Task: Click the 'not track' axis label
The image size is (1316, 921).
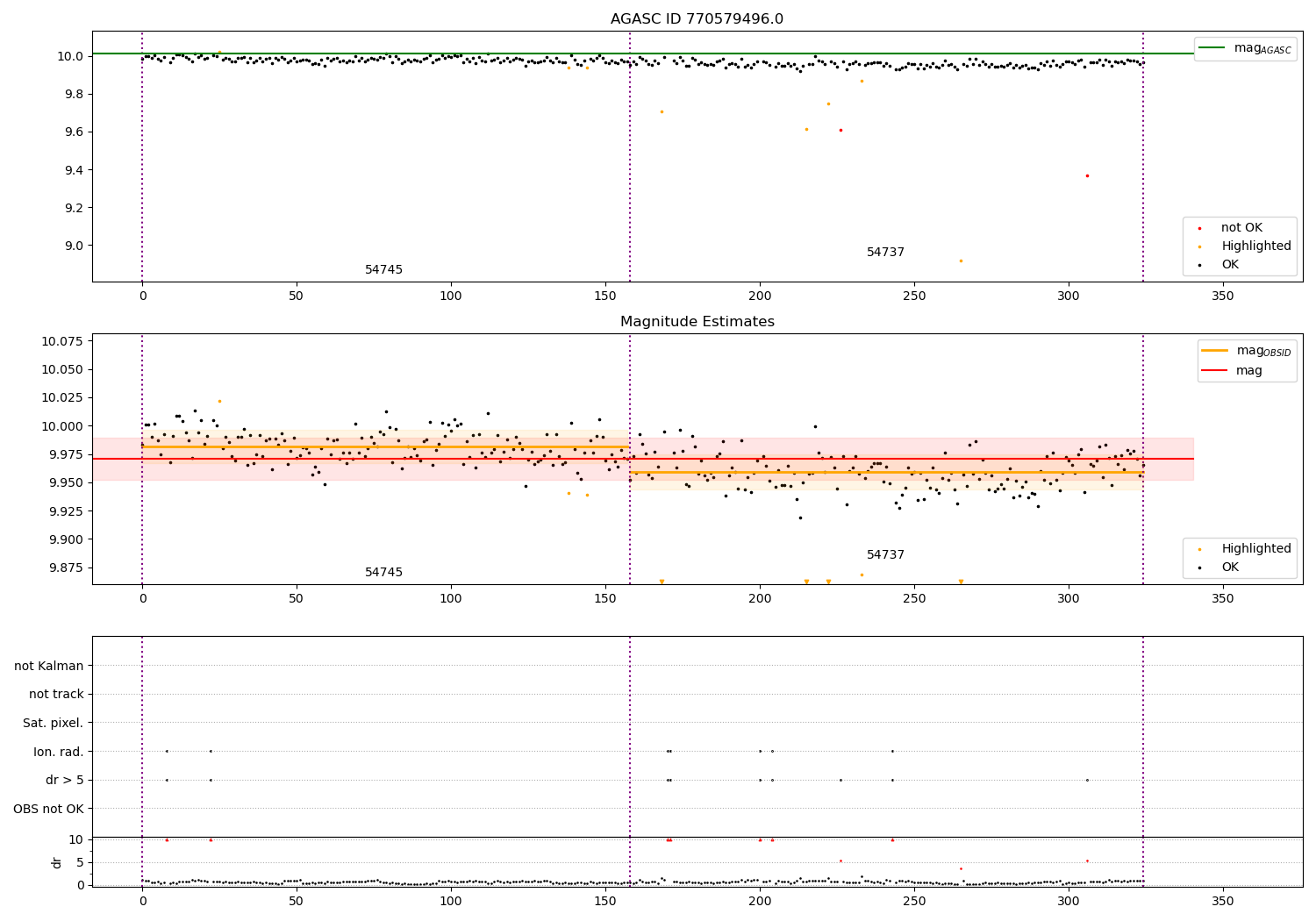Action: 56,695
